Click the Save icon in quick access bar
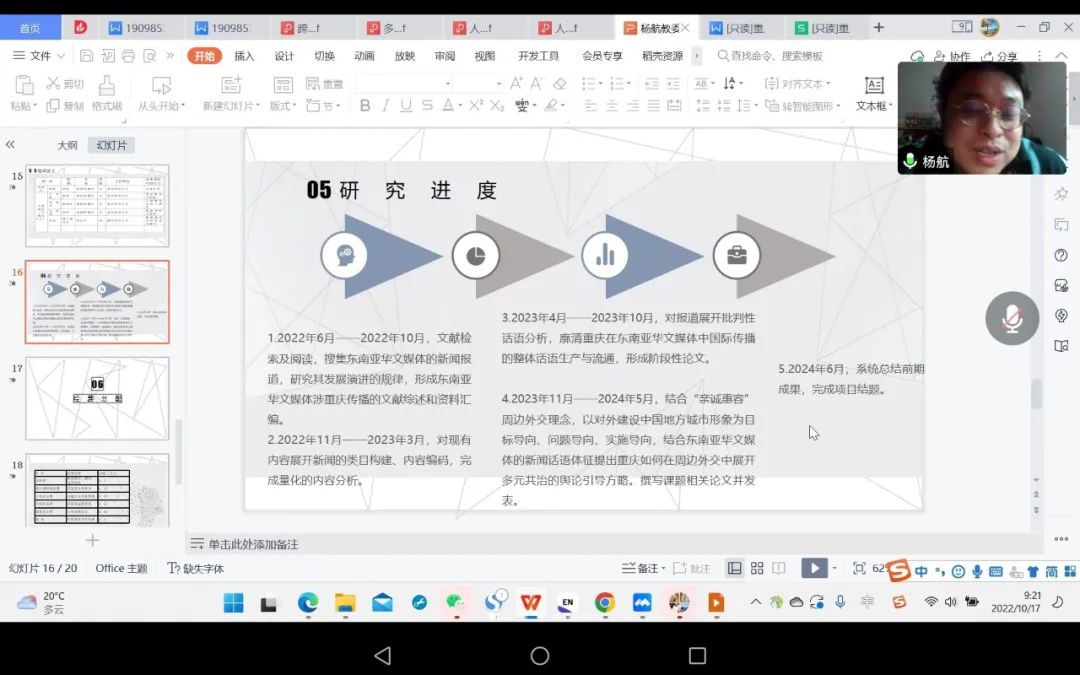Image resolution: width=1080 pixels, height=675 pixels. (x=86, y=56)
